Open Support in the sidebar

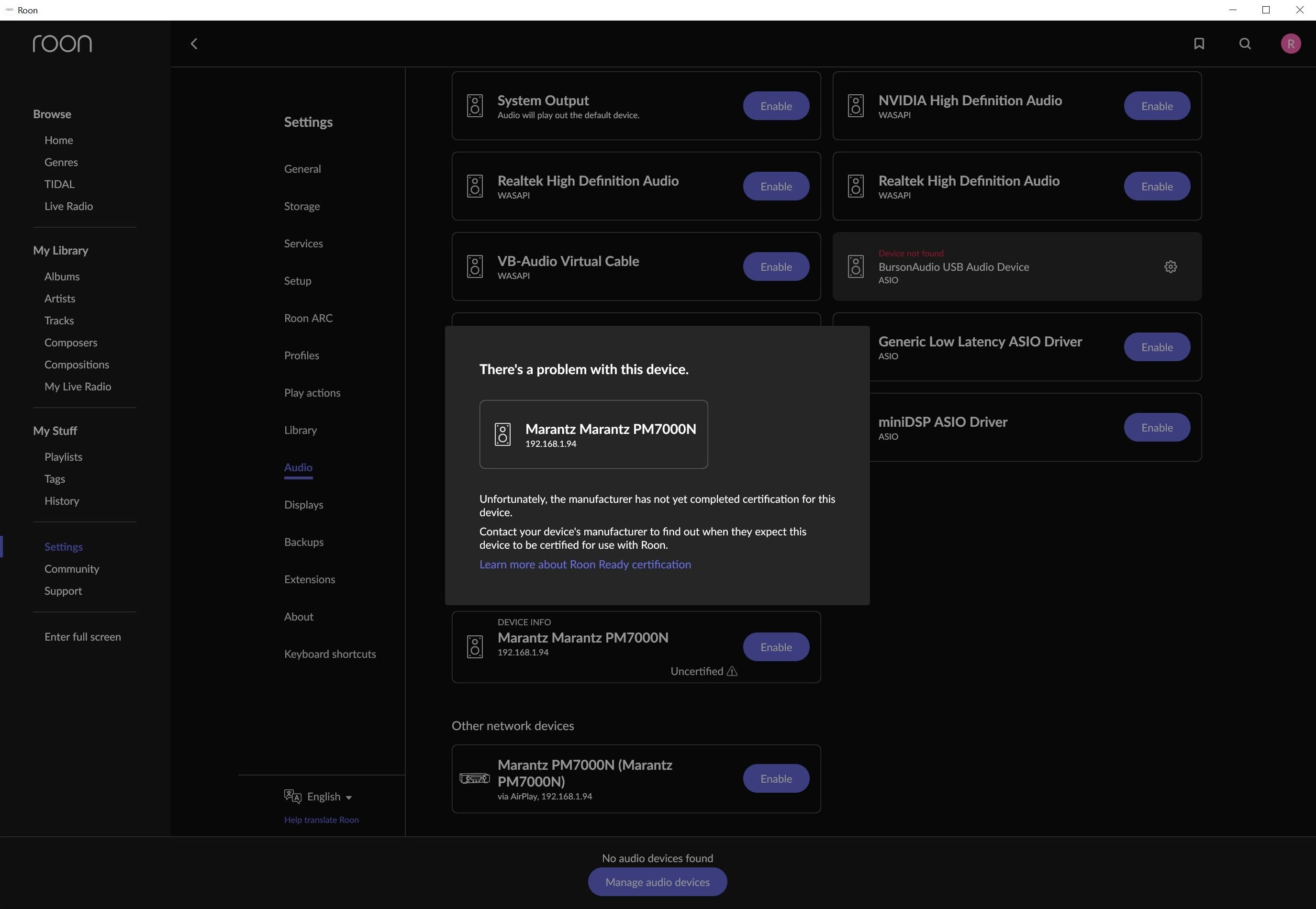63,591
